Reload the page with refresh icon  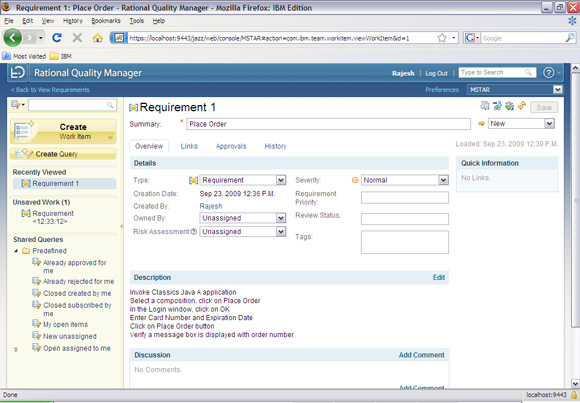[x=57, y=37]
